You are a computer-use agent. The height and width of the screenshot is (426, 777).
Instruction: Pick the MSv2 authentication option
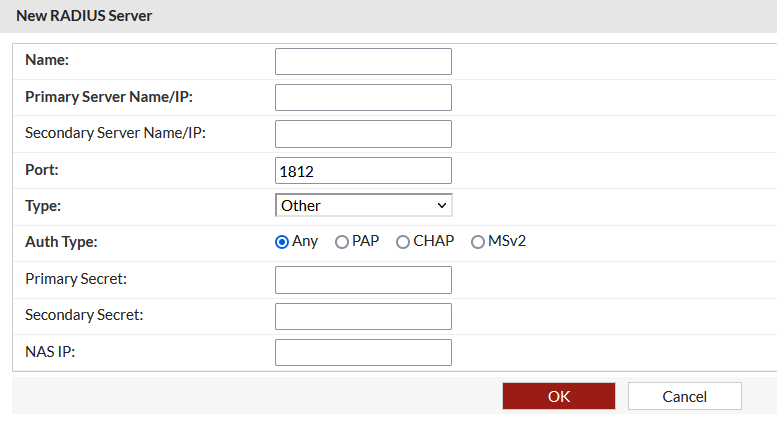478,242
